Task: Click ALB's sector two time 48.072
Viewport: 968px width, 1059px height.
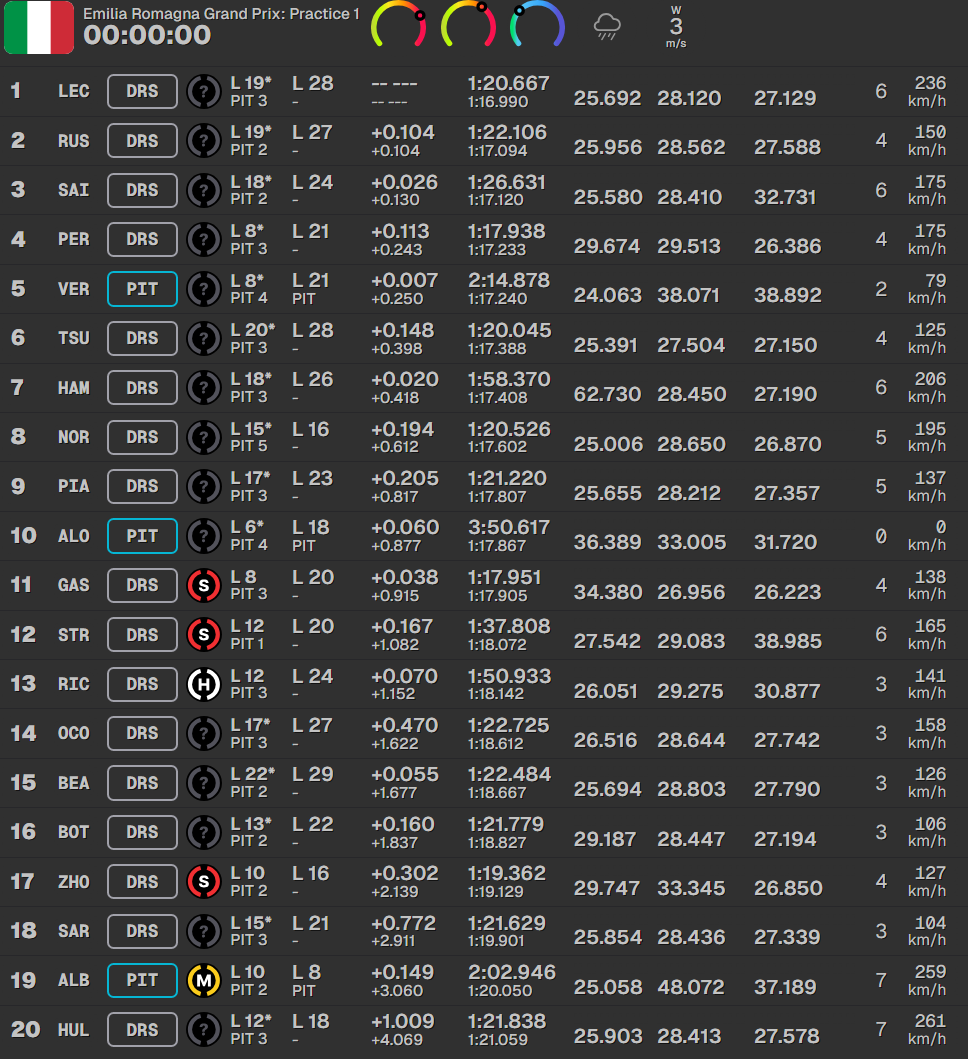Action: click(690, 987)
